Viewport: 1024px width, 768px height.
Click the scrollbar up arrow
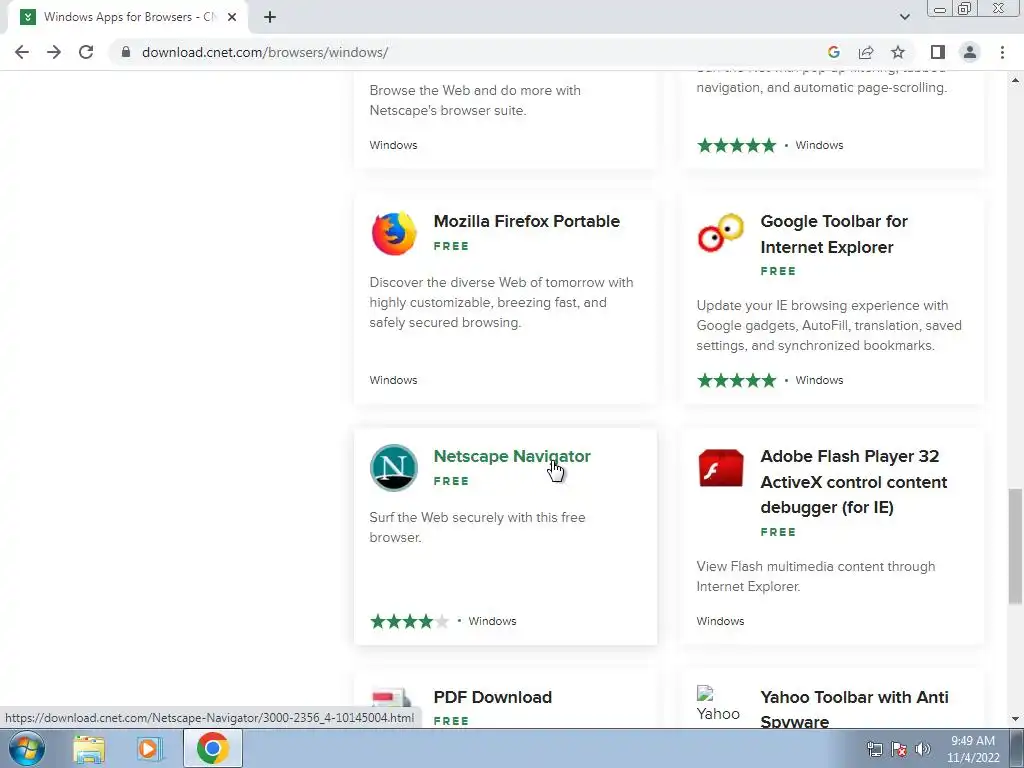(x=1015, y=80)
